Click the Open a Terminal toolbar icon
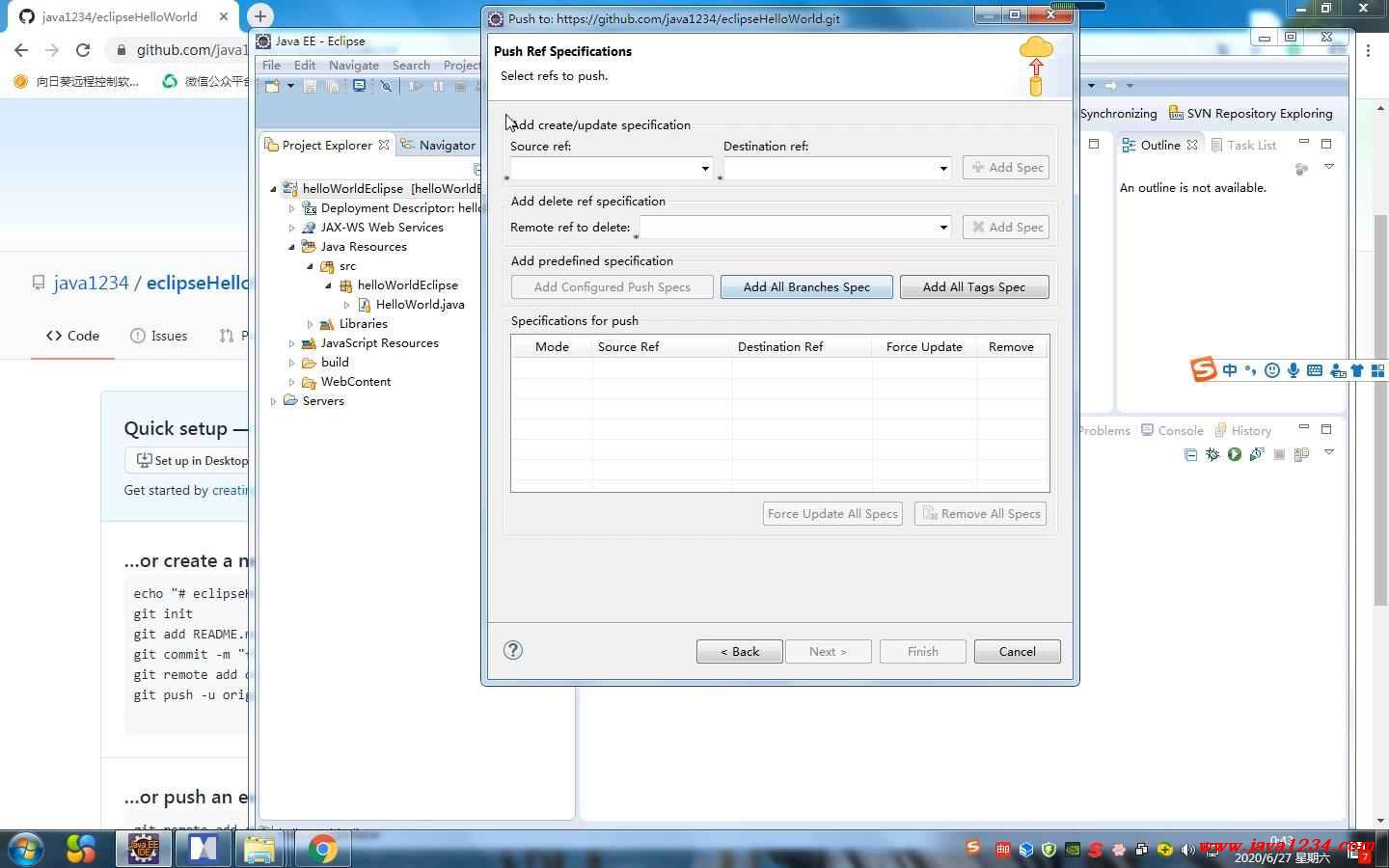 click(x=360, y=86)
